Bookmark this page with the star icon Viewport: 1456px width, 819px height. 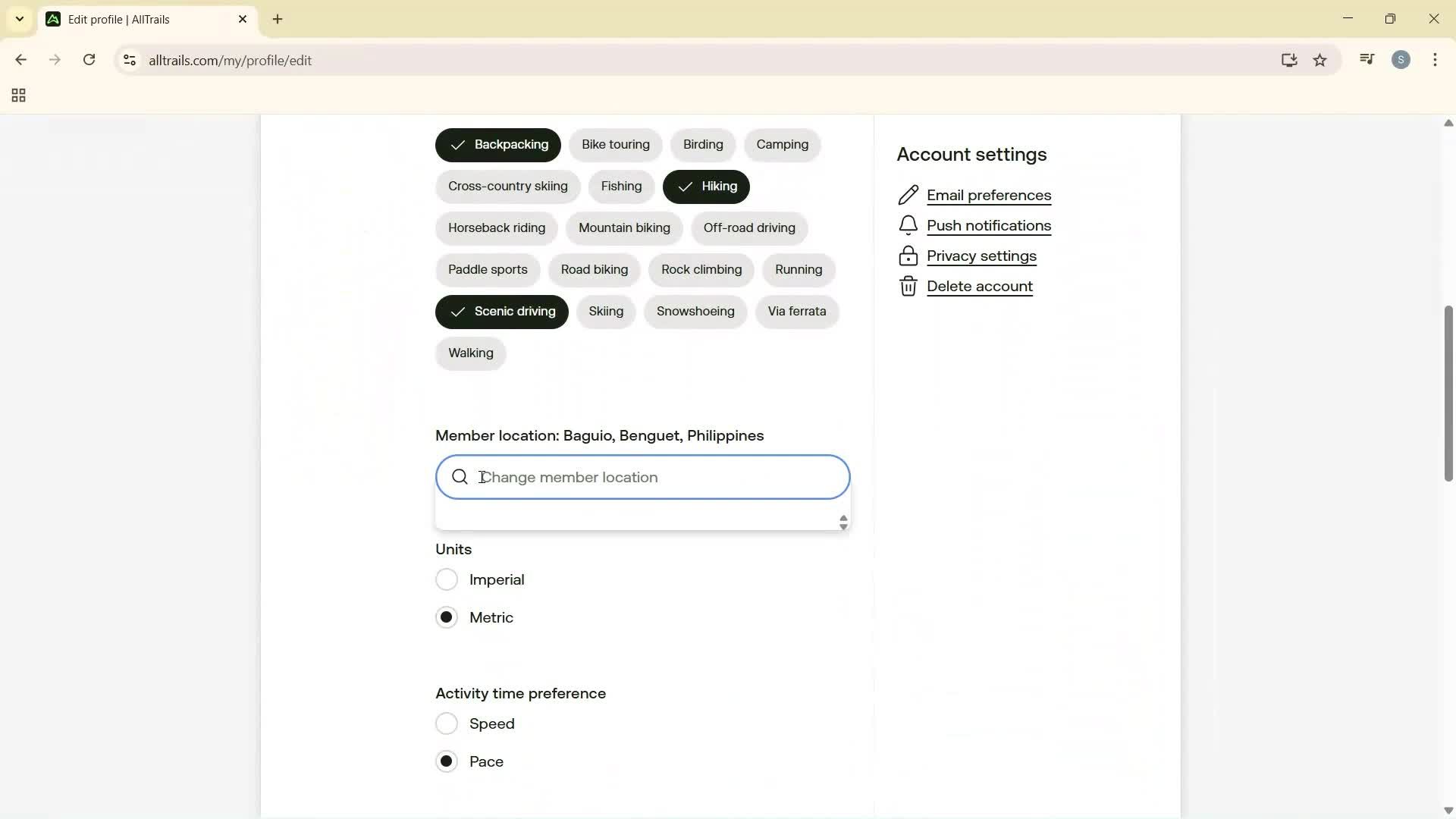[x=1320, y=60]
